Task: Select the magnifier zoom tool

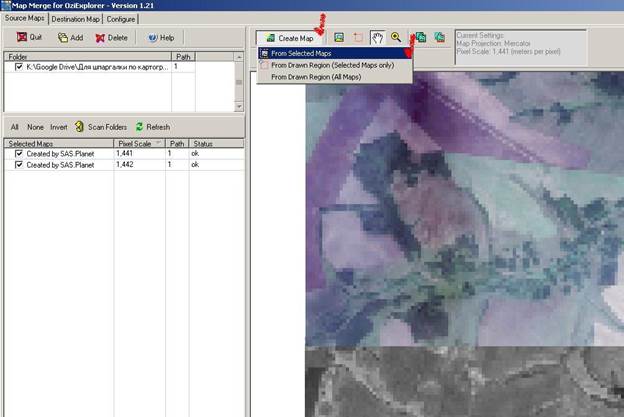Action: (x=396, y=37)
